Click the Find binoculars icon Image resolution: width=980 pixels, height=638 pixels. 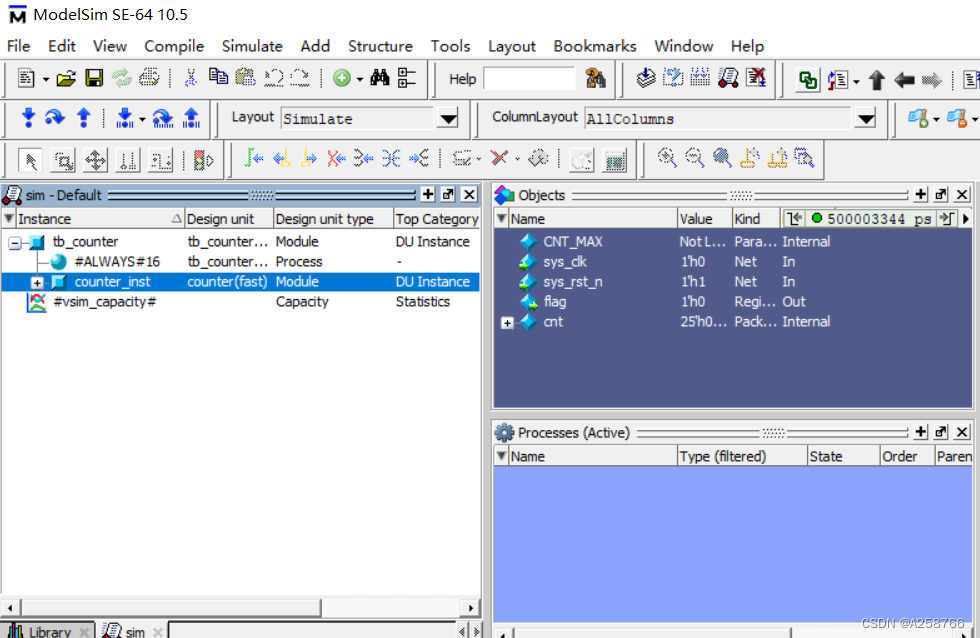pyautogui.click(x=379, y=78)
